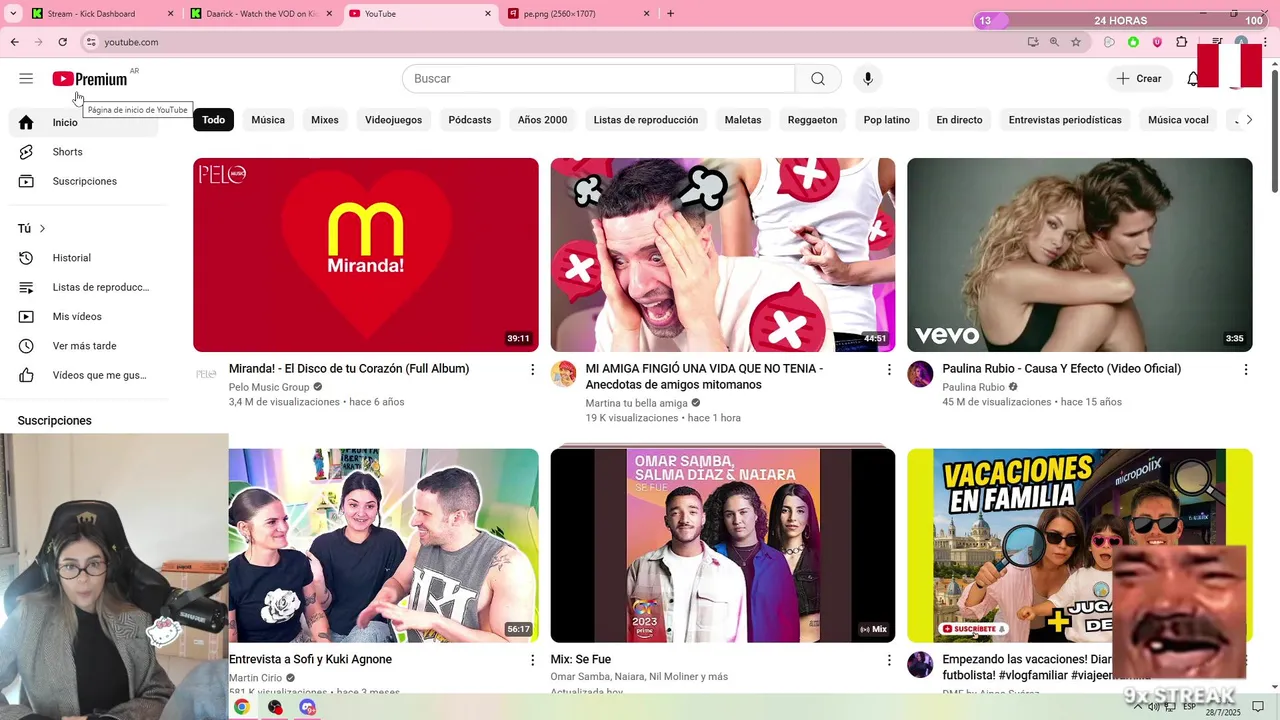This screenshot has height=720, width=1280.
Task: Click the volume icon in the system tray
Action: click(x=1153, y=707)
